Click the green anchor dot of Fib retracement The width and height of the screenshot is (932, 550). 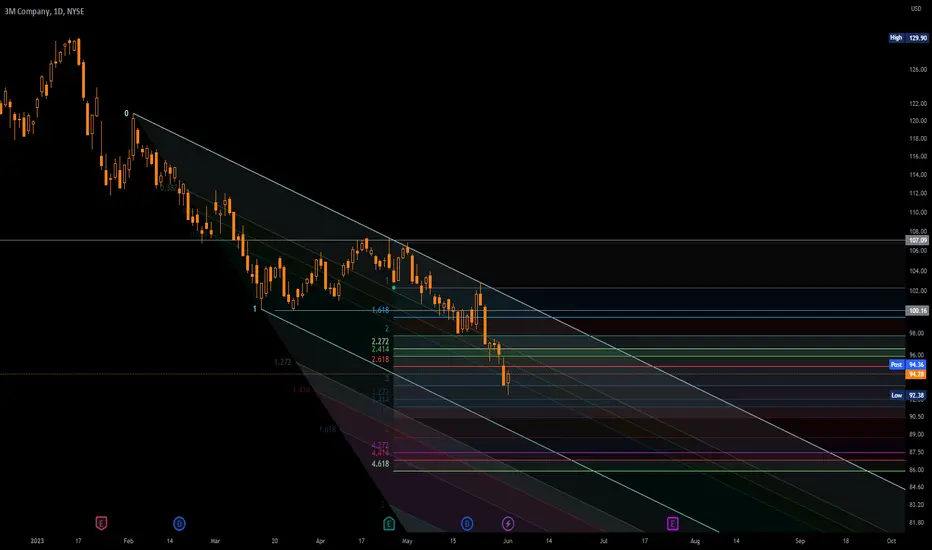pos(393,288)
